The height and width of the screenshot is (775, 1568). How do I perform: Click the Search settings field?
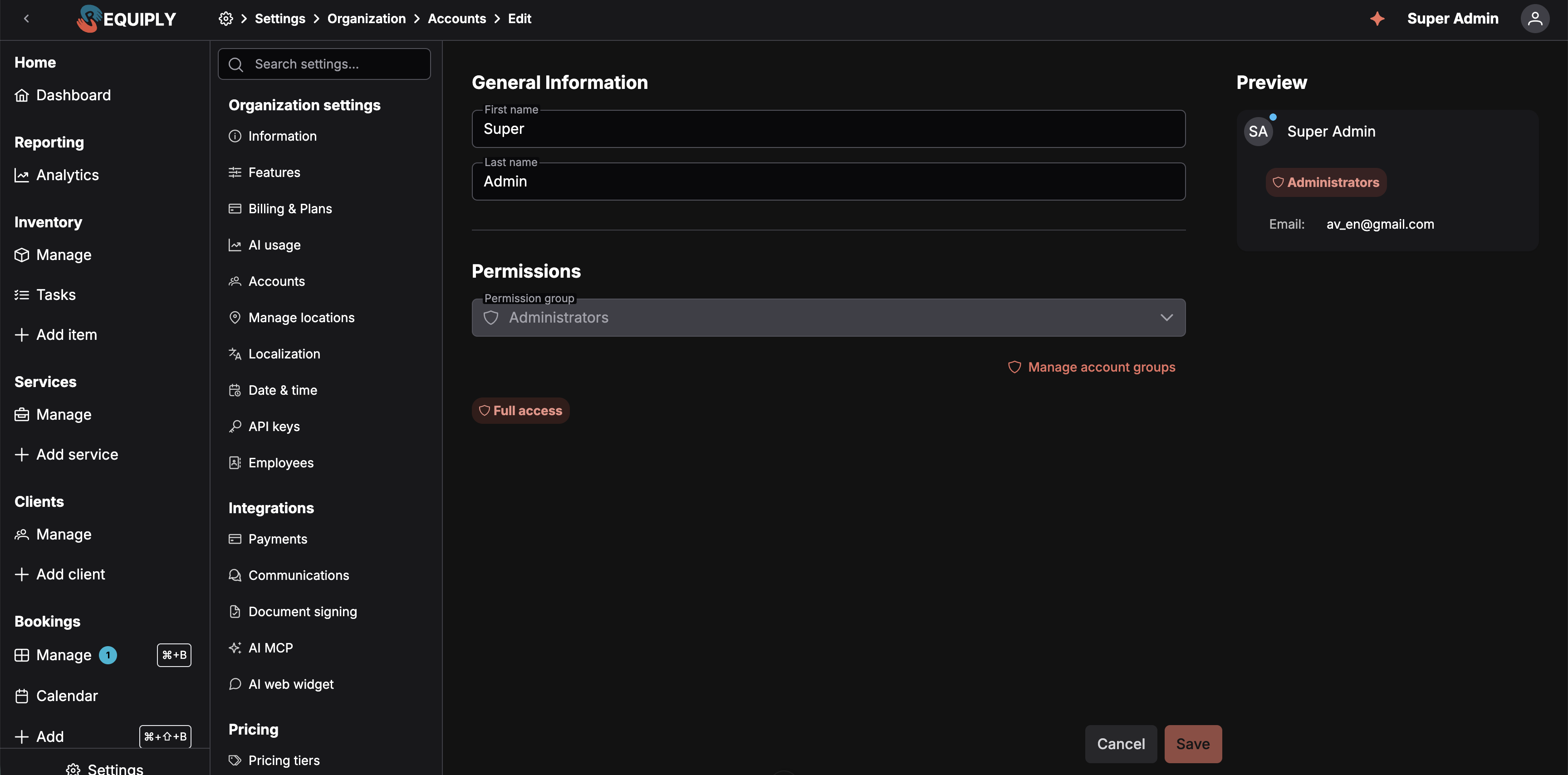[324, 64]
